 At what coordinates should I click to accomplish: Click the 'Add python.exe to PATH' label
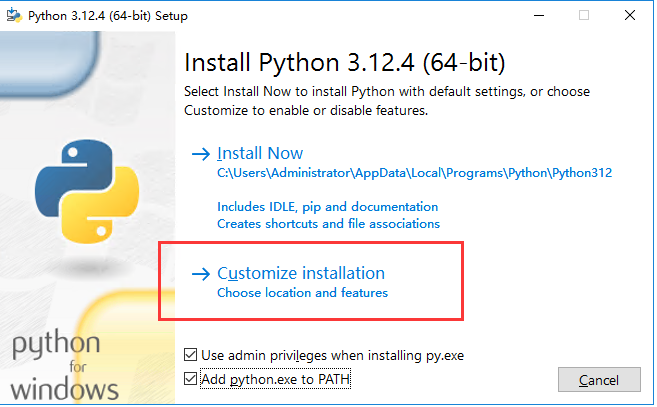(x=275, y=379)
